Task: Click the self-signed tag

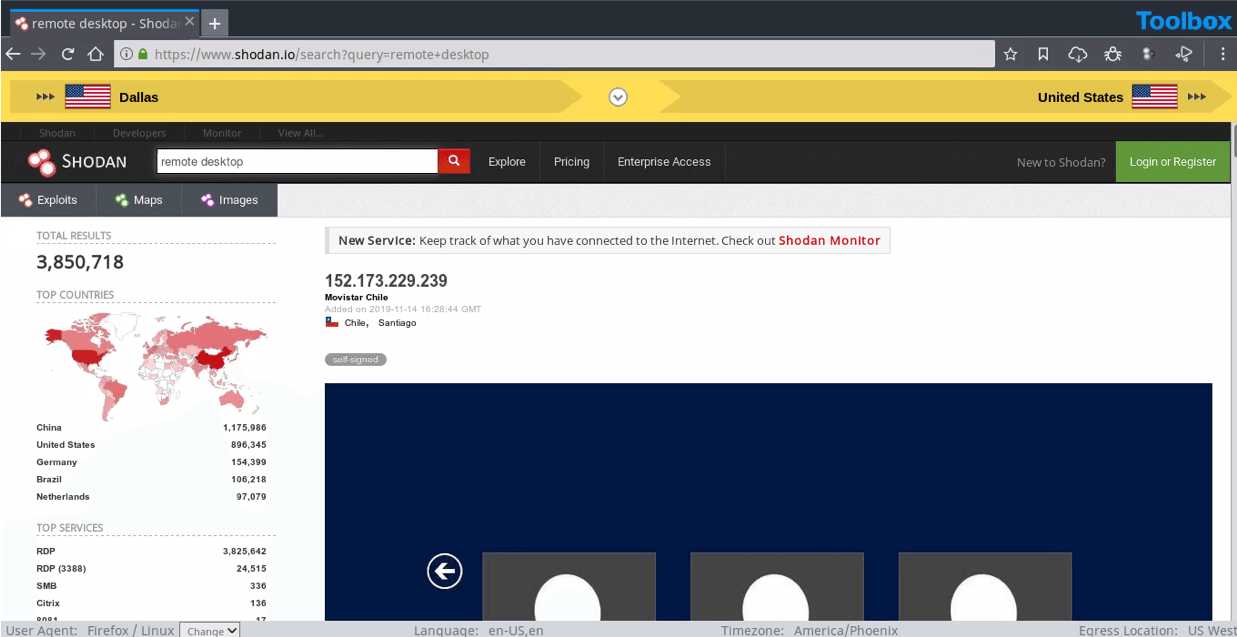Action: coord(355,359)
